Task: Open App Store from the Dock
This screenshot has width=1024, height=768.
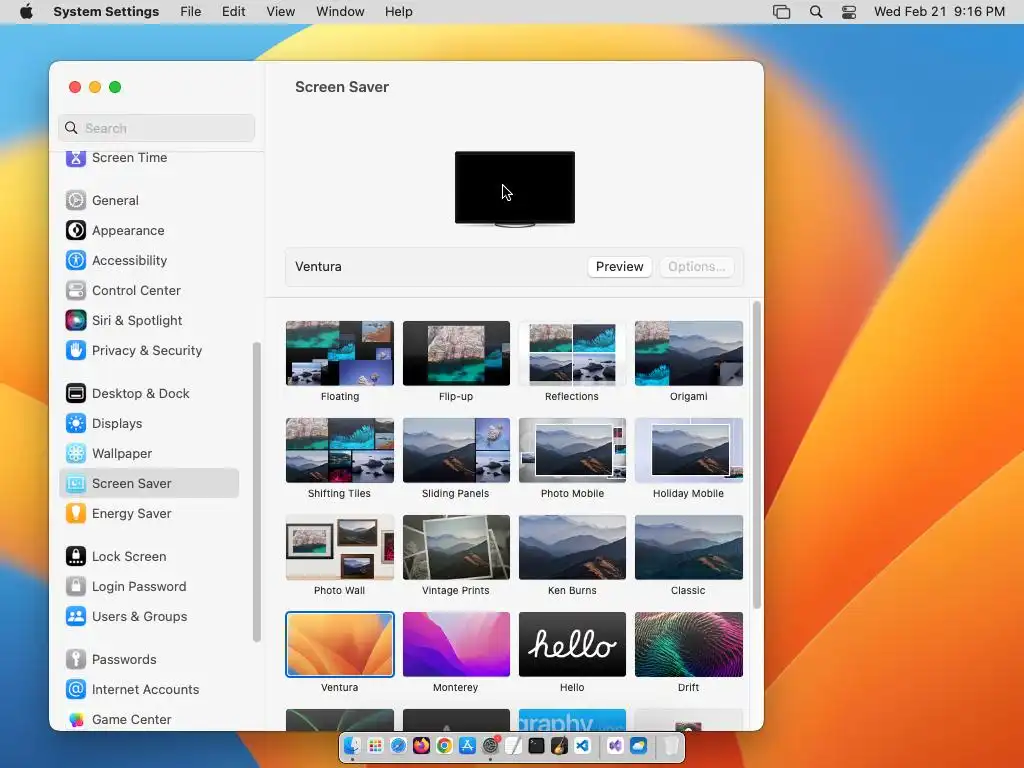Action: pyautogui.click(x=468, y=746)
